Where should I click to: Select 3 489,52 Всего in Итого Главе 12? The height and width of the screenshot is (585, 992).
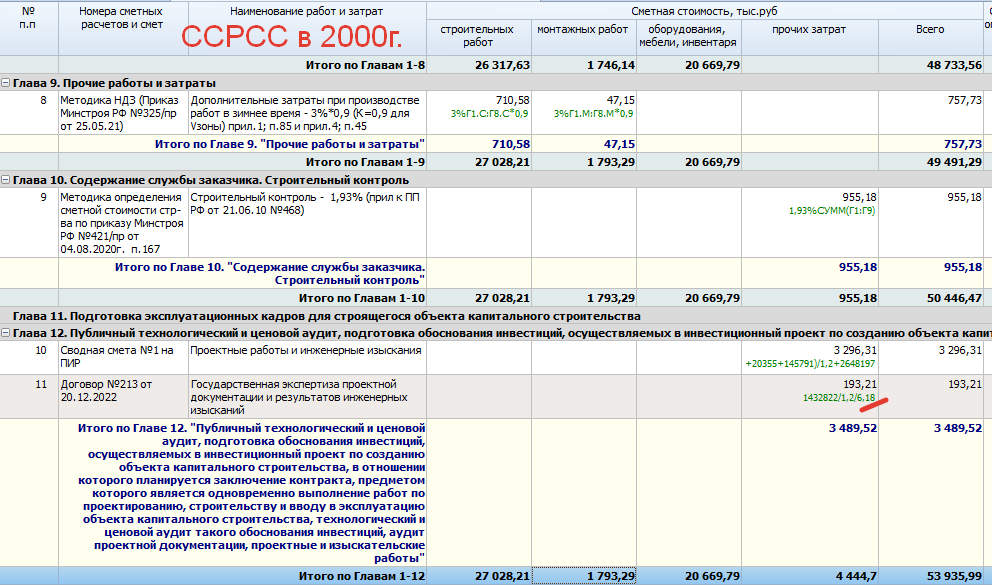[x=930, y=492]
